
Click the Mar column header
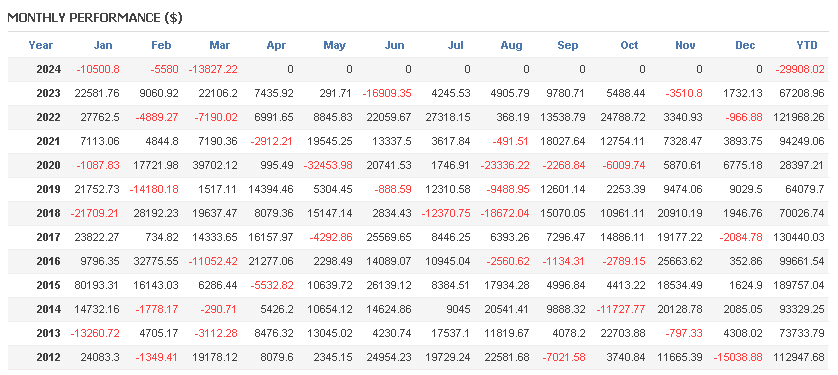(x=220, y=45)
